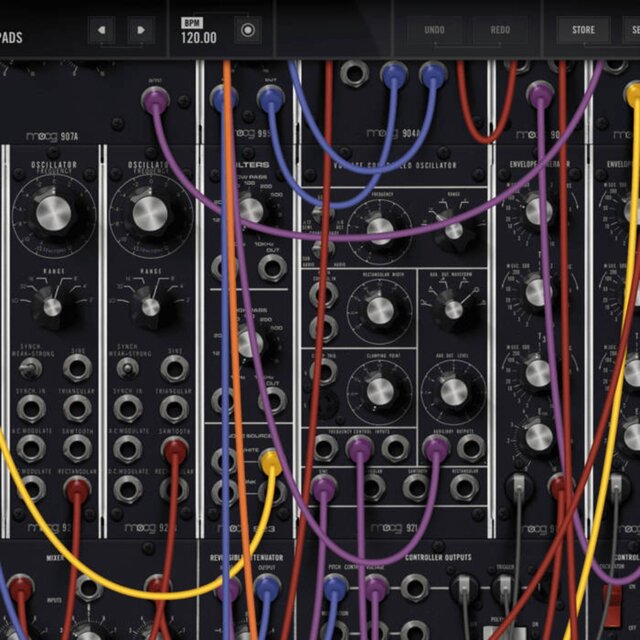Flip the synch weak-strong switch on left oscillator

30,368
